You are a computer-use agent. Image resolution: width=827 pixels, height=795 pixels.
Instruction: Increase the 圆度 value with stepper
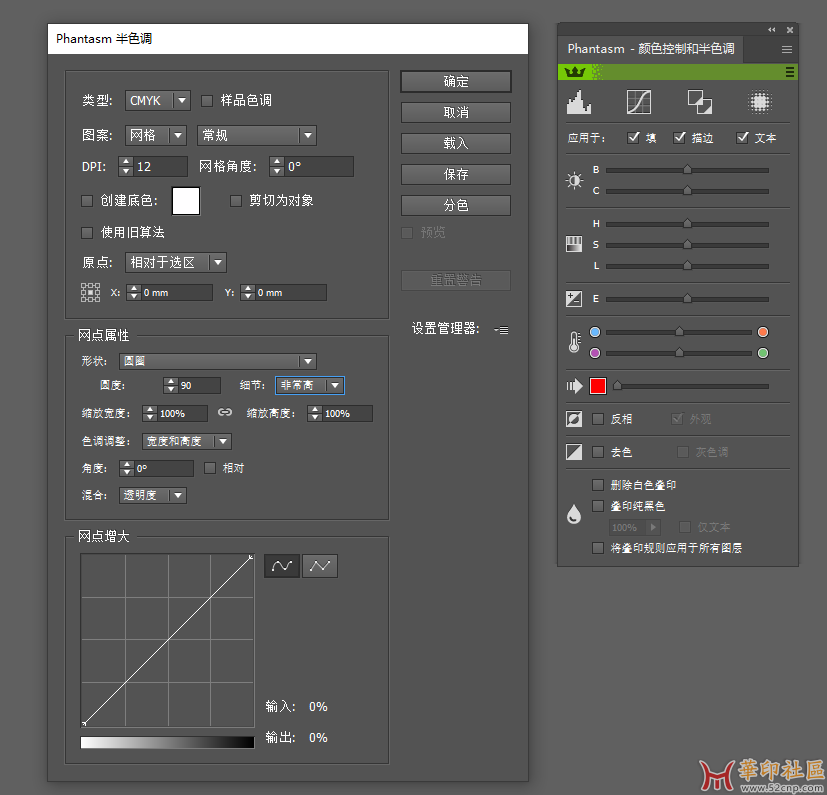(170, 381)
